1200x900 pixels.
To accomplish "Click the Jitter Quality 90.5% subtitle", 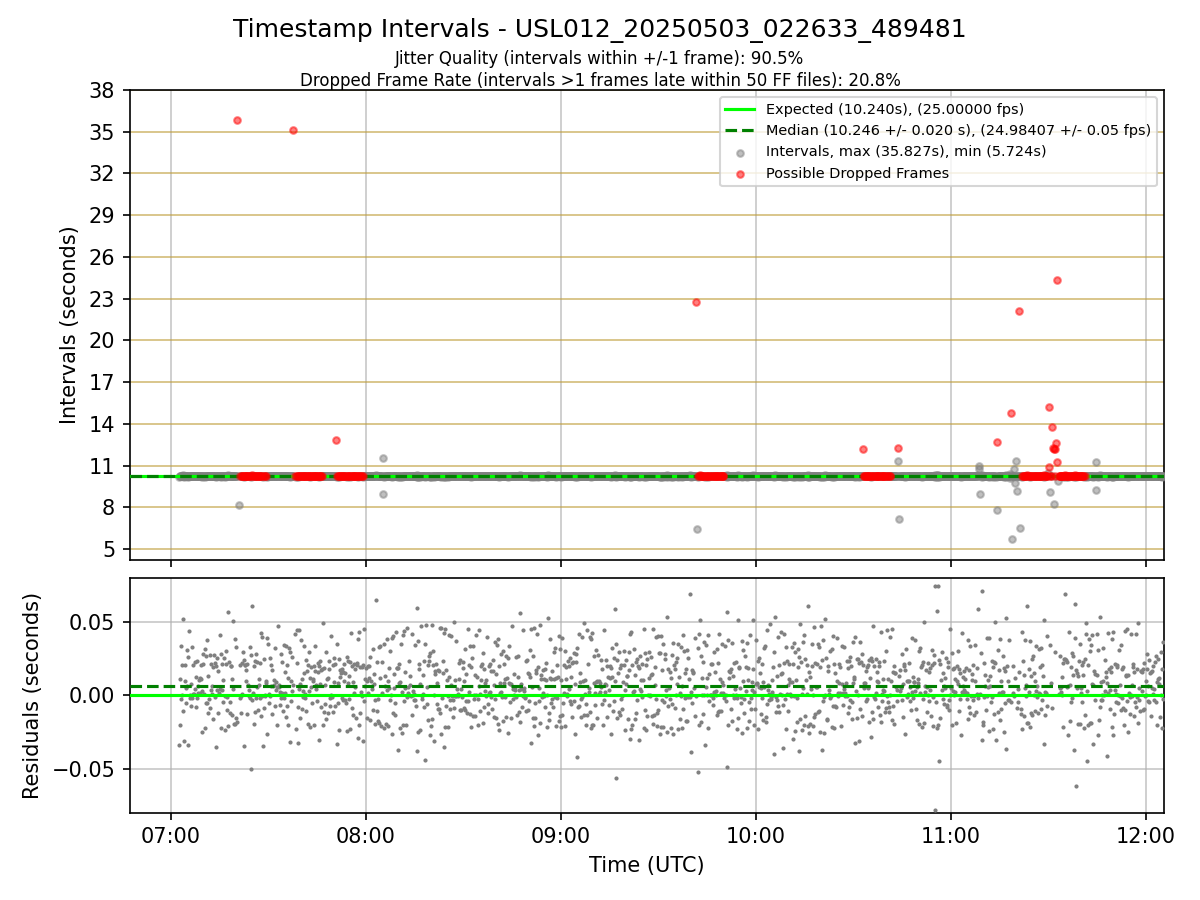I will (599, 58).
